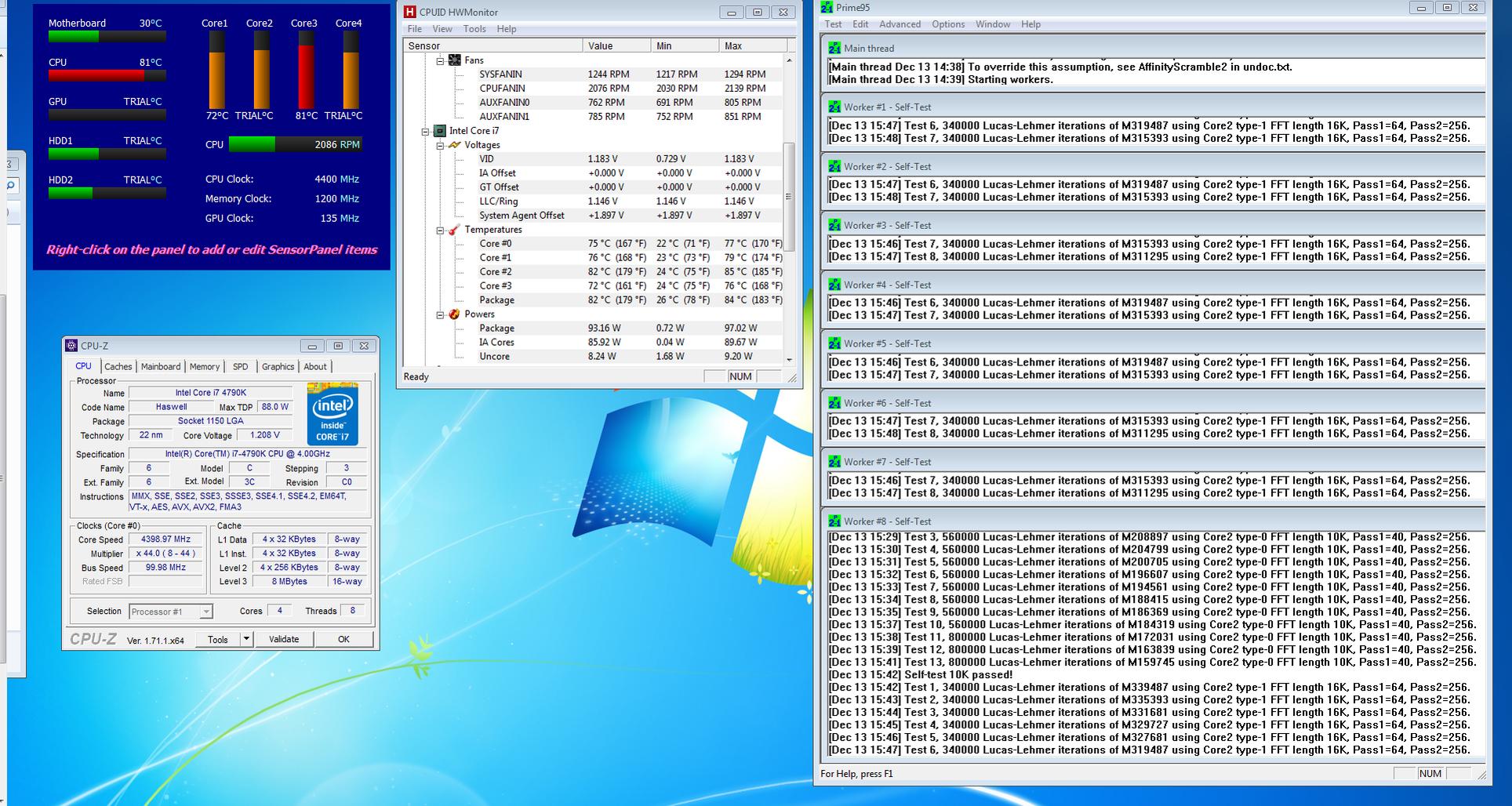Click the Intel Core i7 logo in CPU-Z
1512x806 pixels.
pyautogui.click(x=333, y=414)
